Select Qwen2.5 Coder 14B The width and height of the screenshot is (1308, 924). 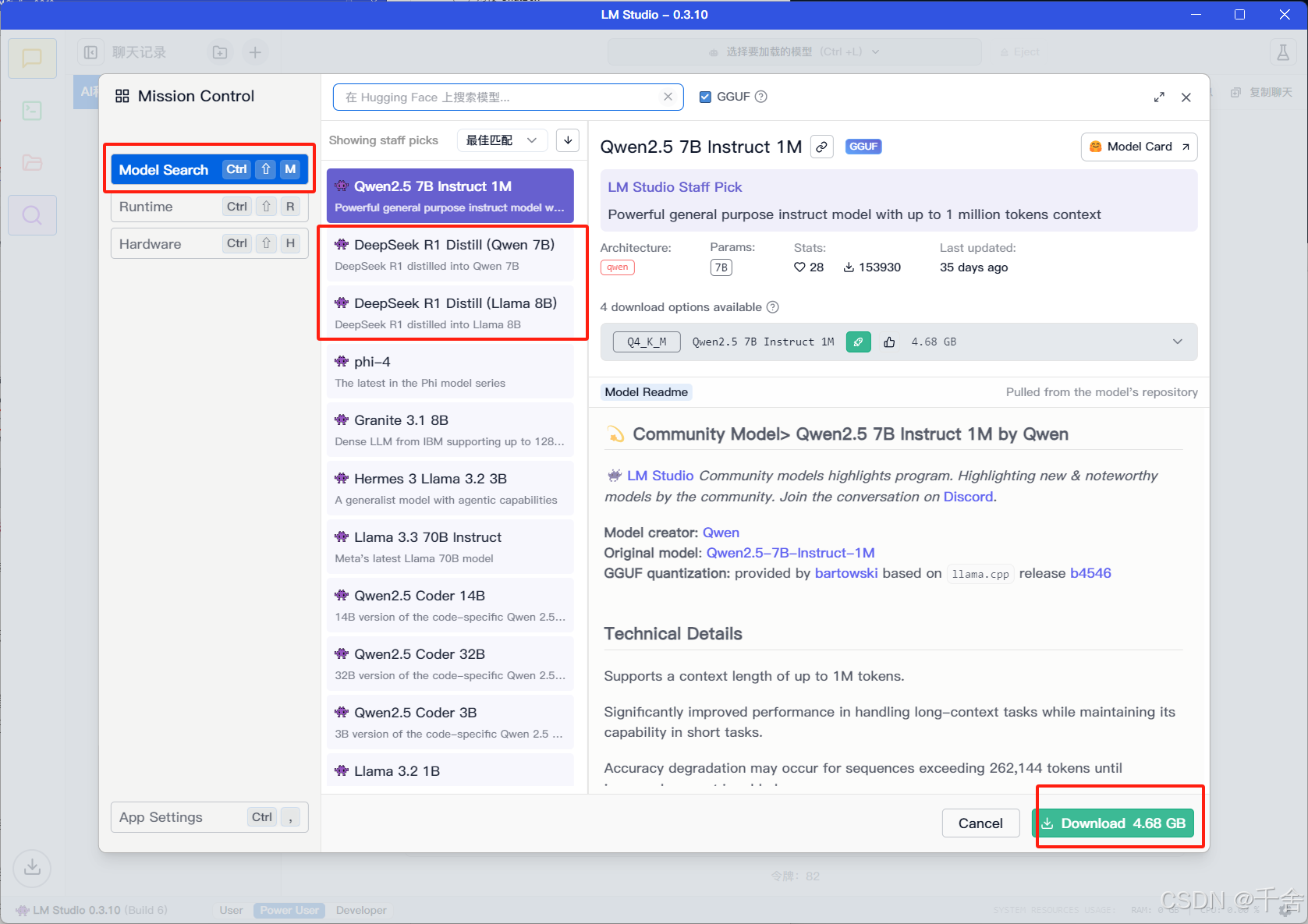tap(450, 605)
